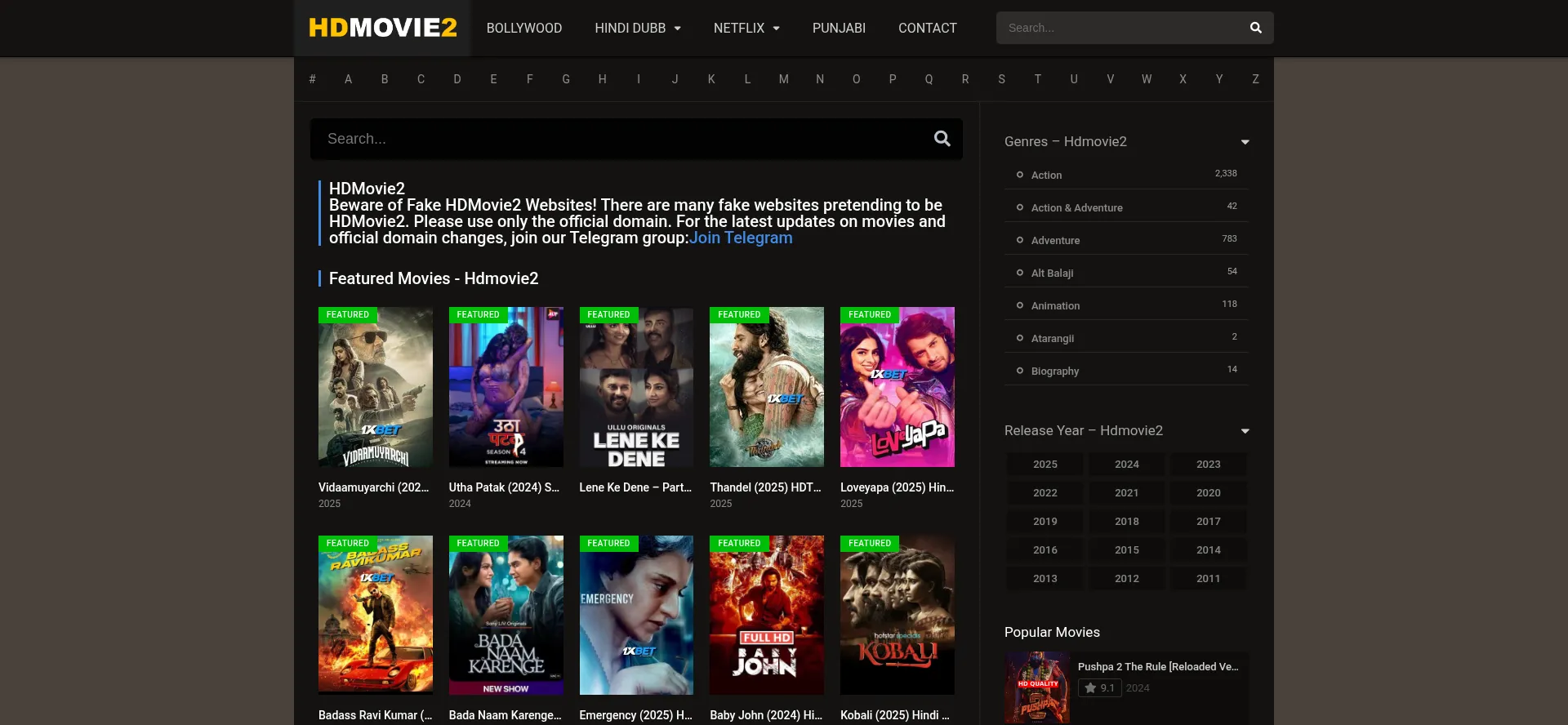Expand the Hindi Dubb dropdown arrow

[678, 29]
